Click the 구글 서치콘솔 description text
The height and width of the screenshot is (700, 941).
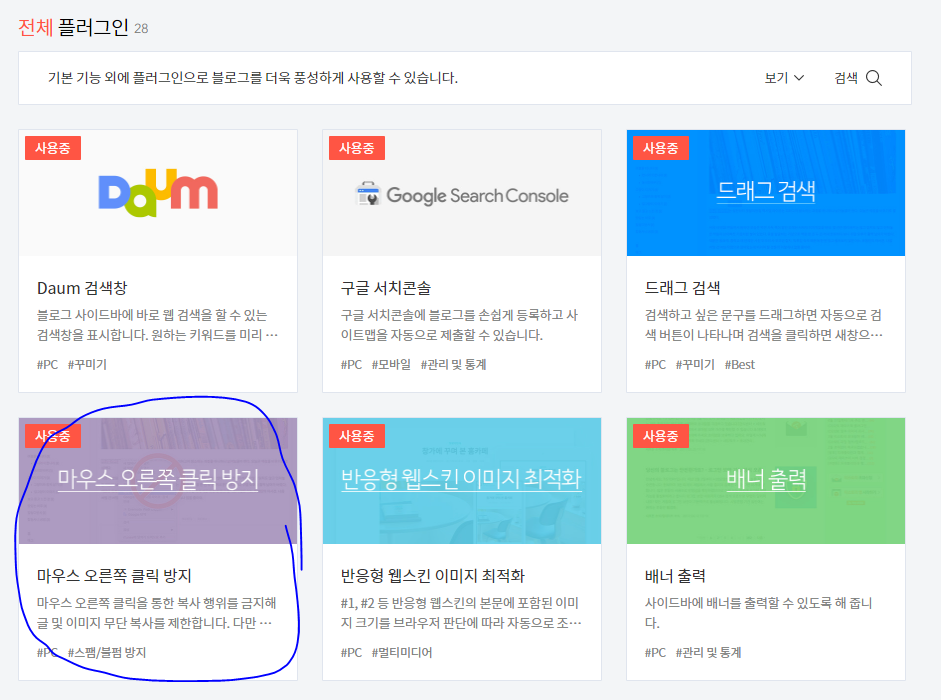(x=459, y=325)
